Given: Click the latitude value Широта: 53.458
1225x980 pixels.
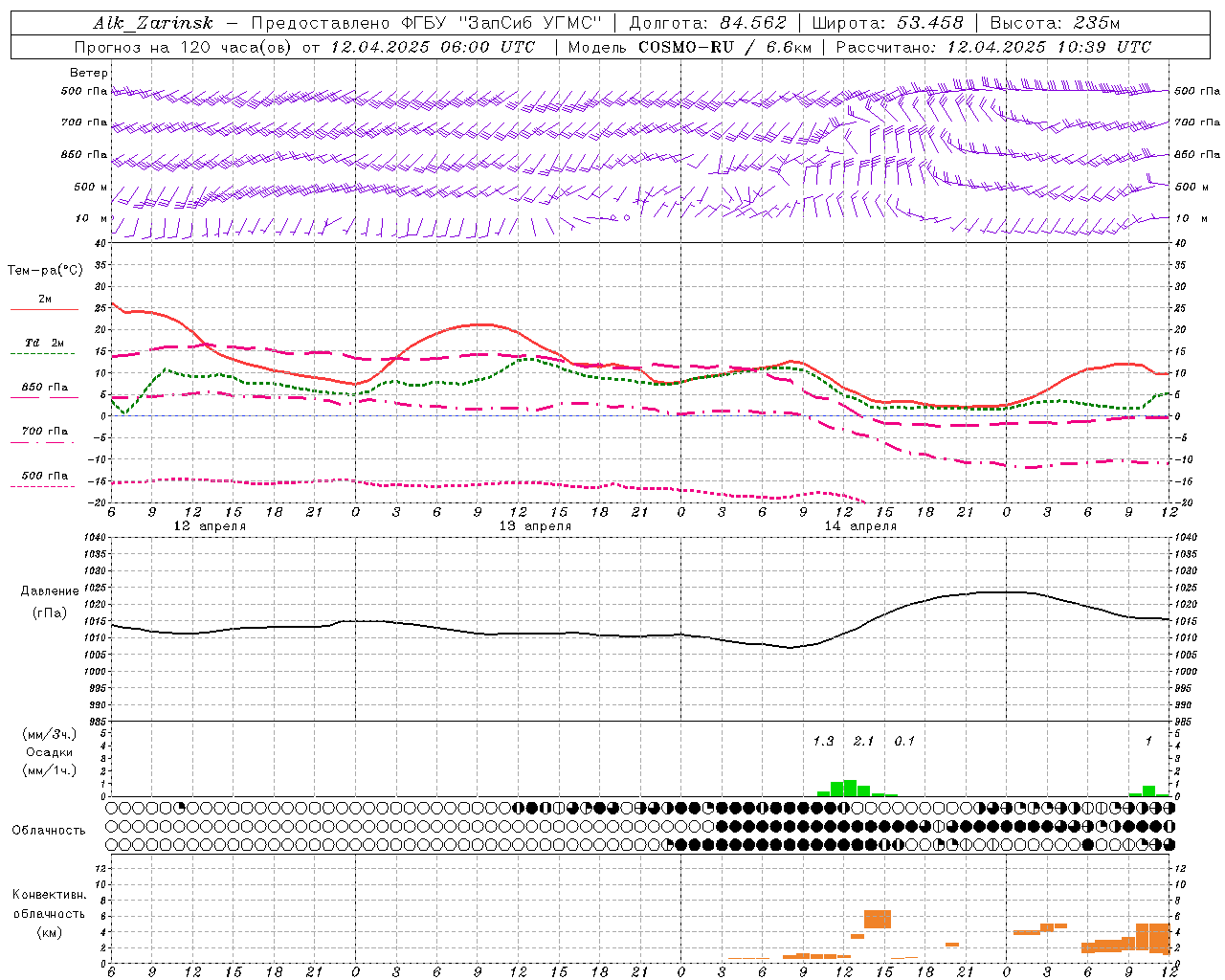Looking at the screenshot, I should point(887,23).
